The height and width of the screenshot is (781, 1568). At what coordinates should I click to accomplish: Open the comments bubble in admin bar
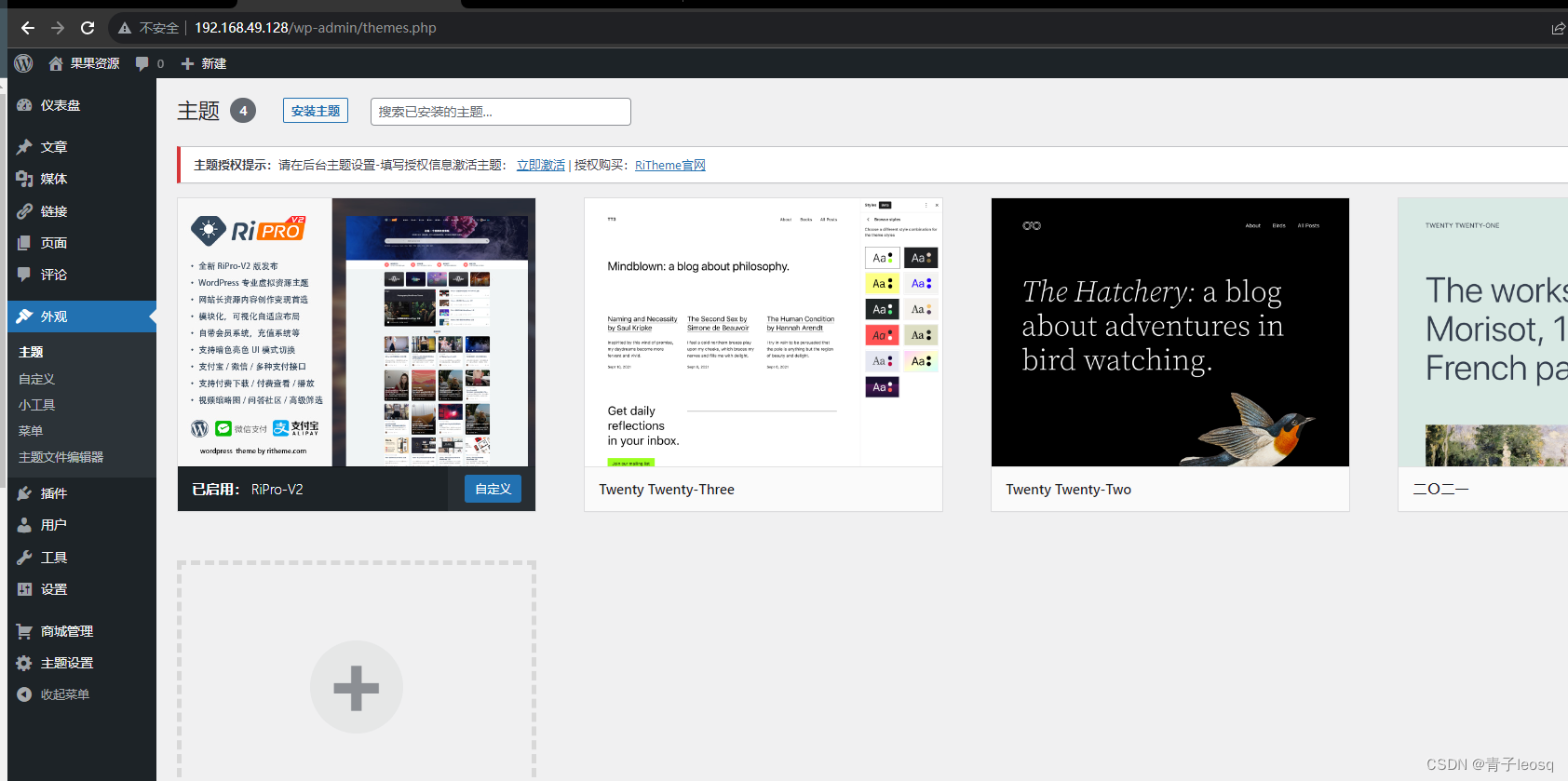click(x=142, y=63)
